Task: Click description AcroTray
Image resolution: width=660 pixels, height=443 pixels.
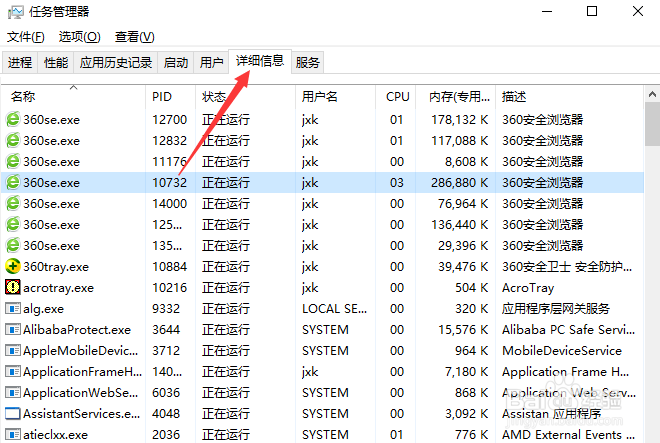Action: pos(528,288)
